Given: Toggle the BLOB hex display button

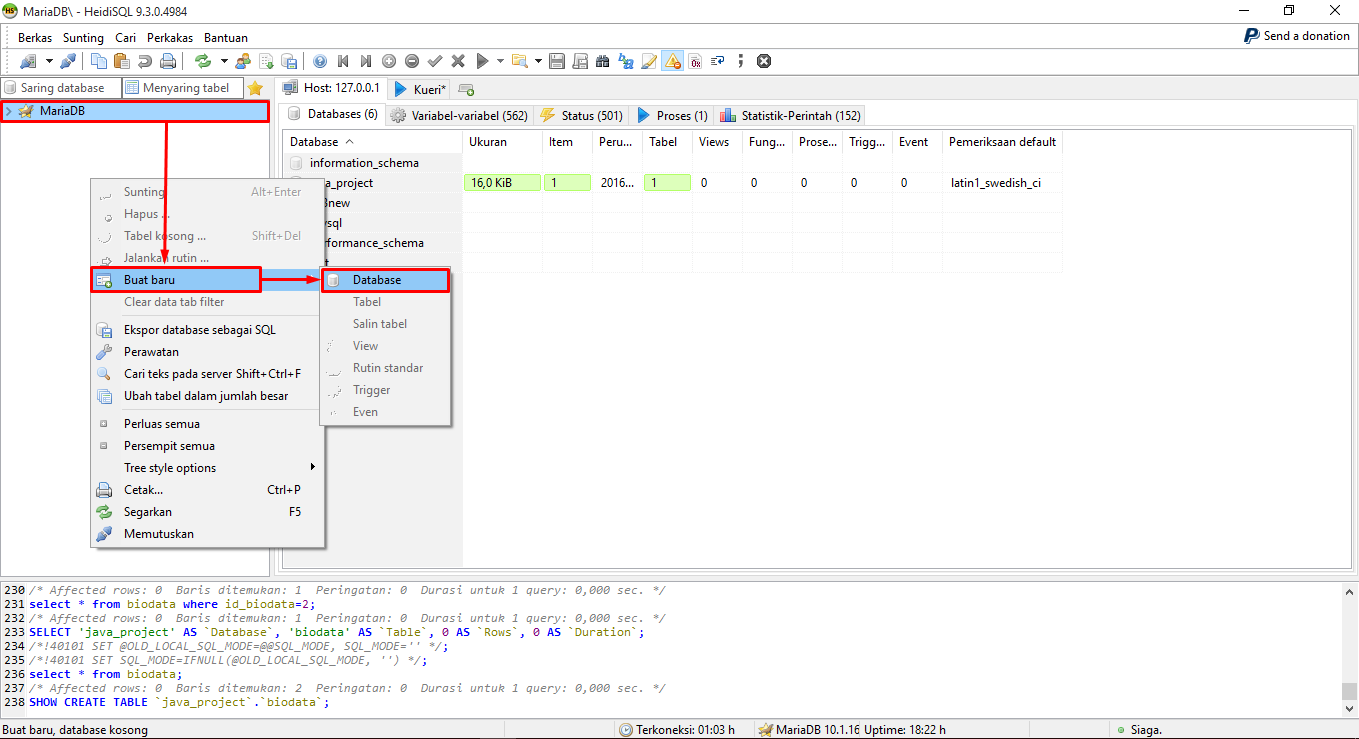Looking at the screenshot, I should coord(695,61).
